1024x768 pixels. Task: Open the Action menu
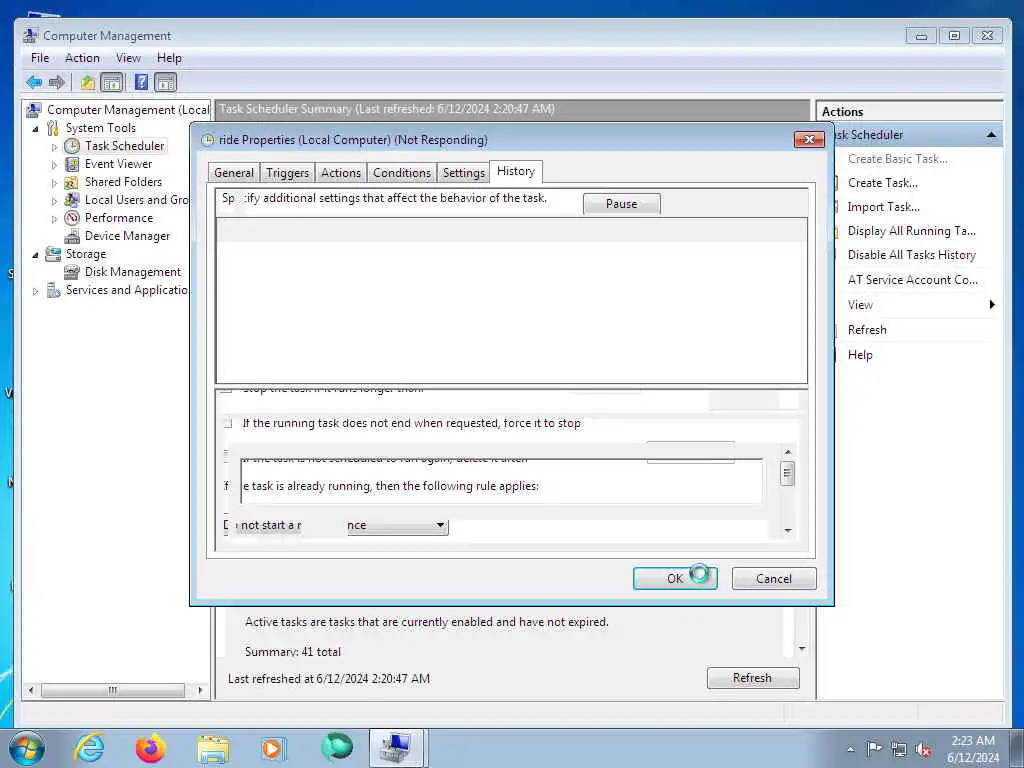[82, 58]
